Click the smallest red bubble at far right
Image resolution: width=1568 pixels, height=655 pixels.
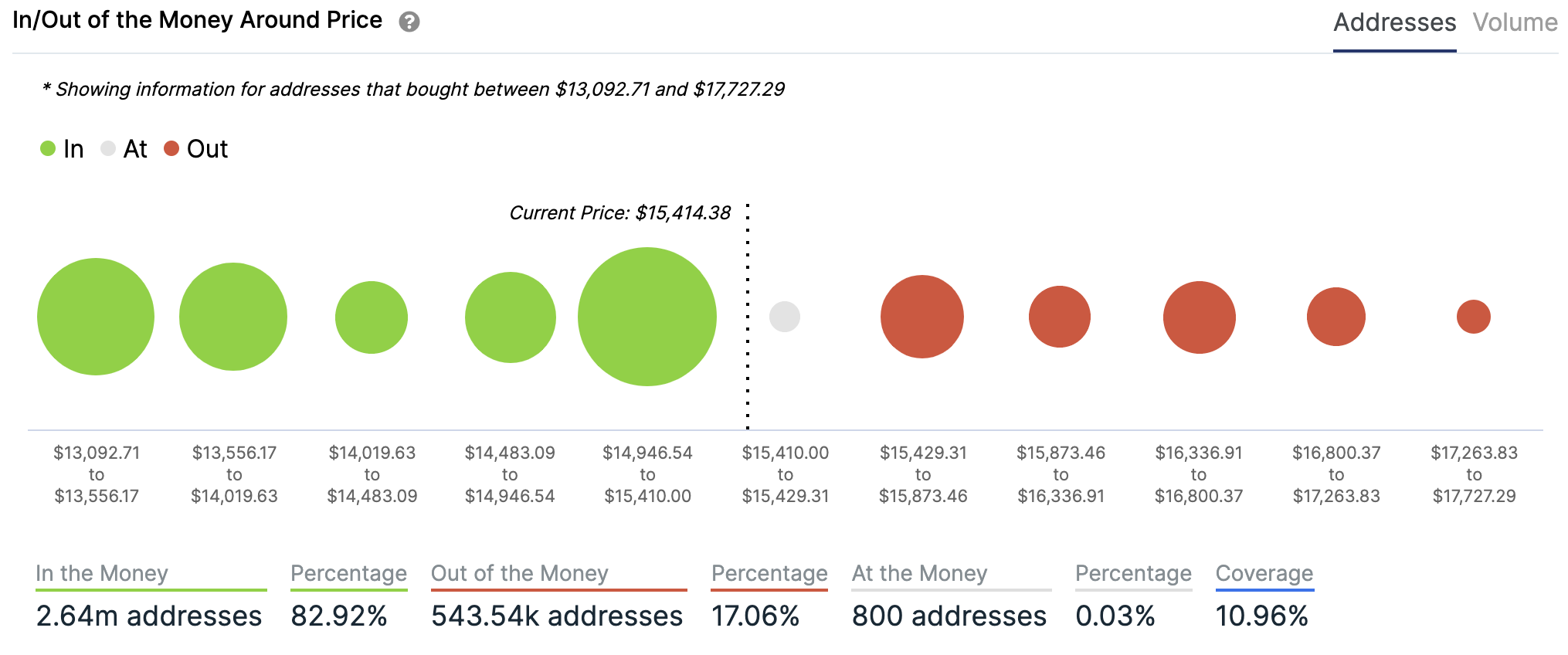1474,317
